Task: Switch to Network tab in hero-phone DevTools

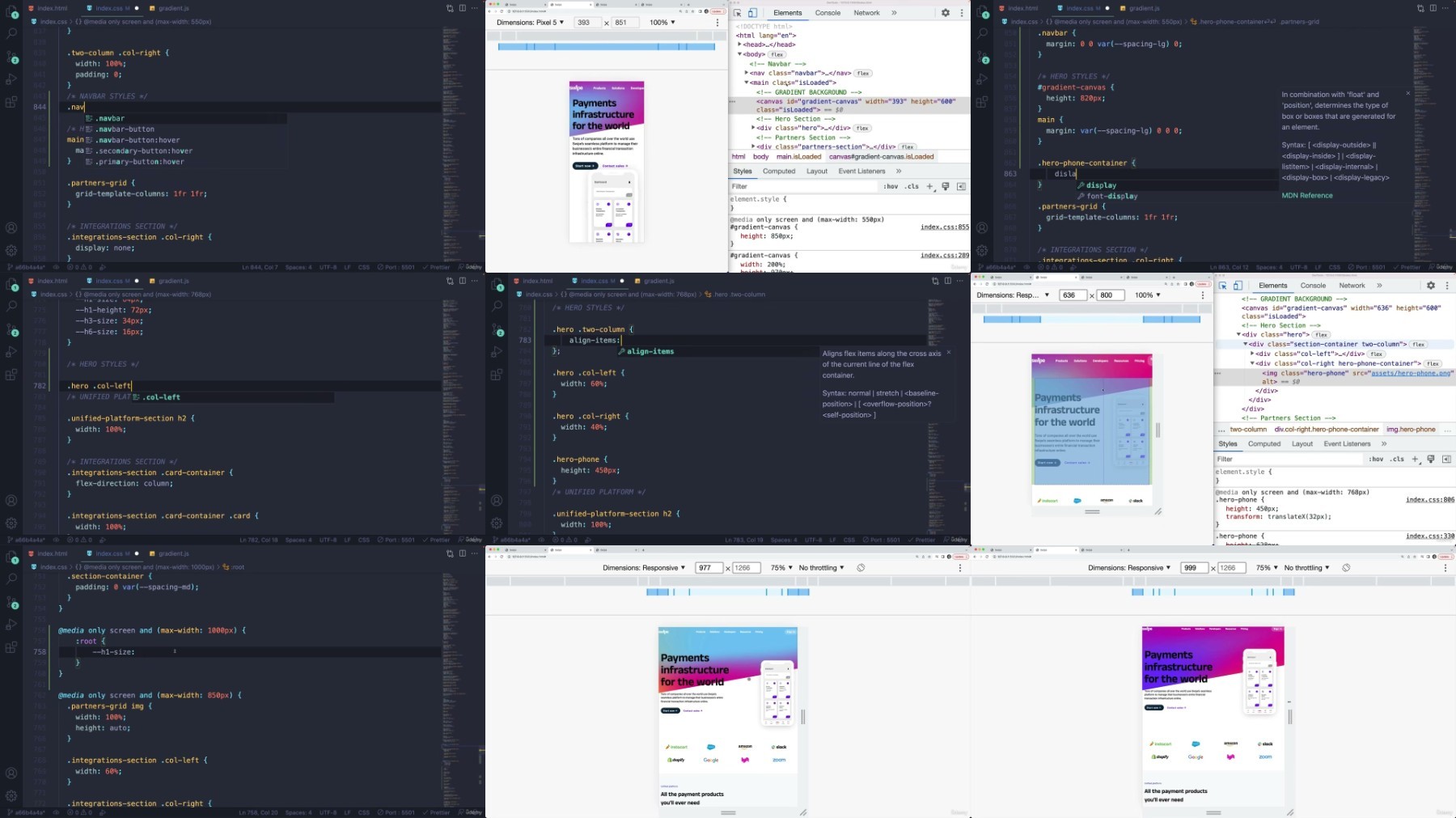Action: 1352,286
